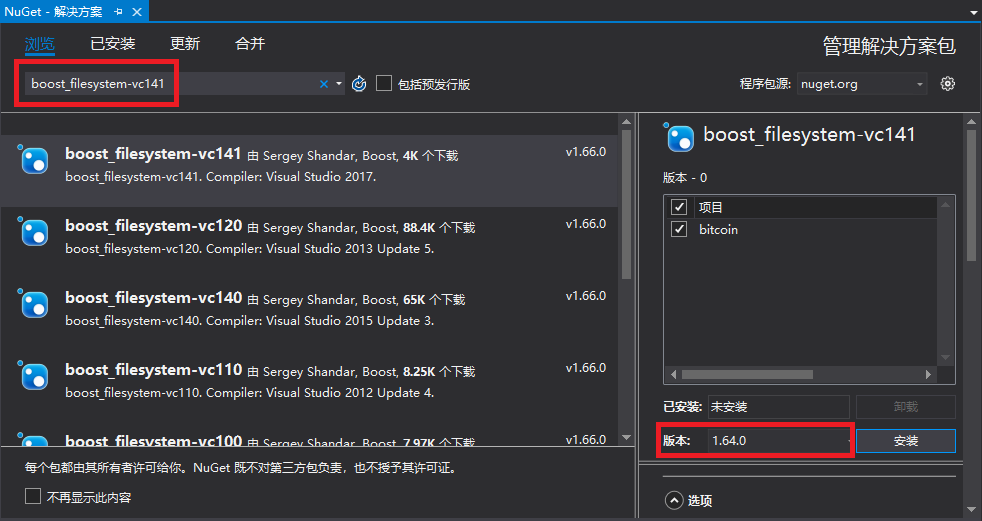Click the 已安装 未安装 field
This screenshot has width=982, height=521.
point(778,407)
